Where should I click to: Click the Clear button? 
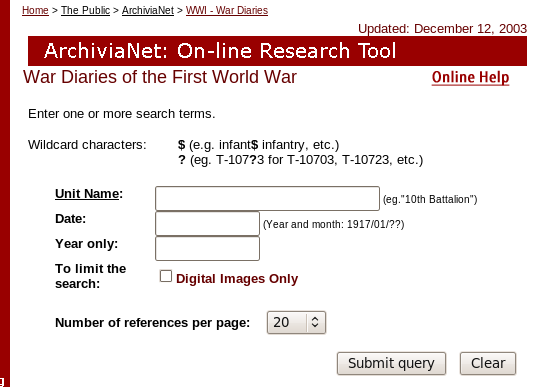coord(488,363)
